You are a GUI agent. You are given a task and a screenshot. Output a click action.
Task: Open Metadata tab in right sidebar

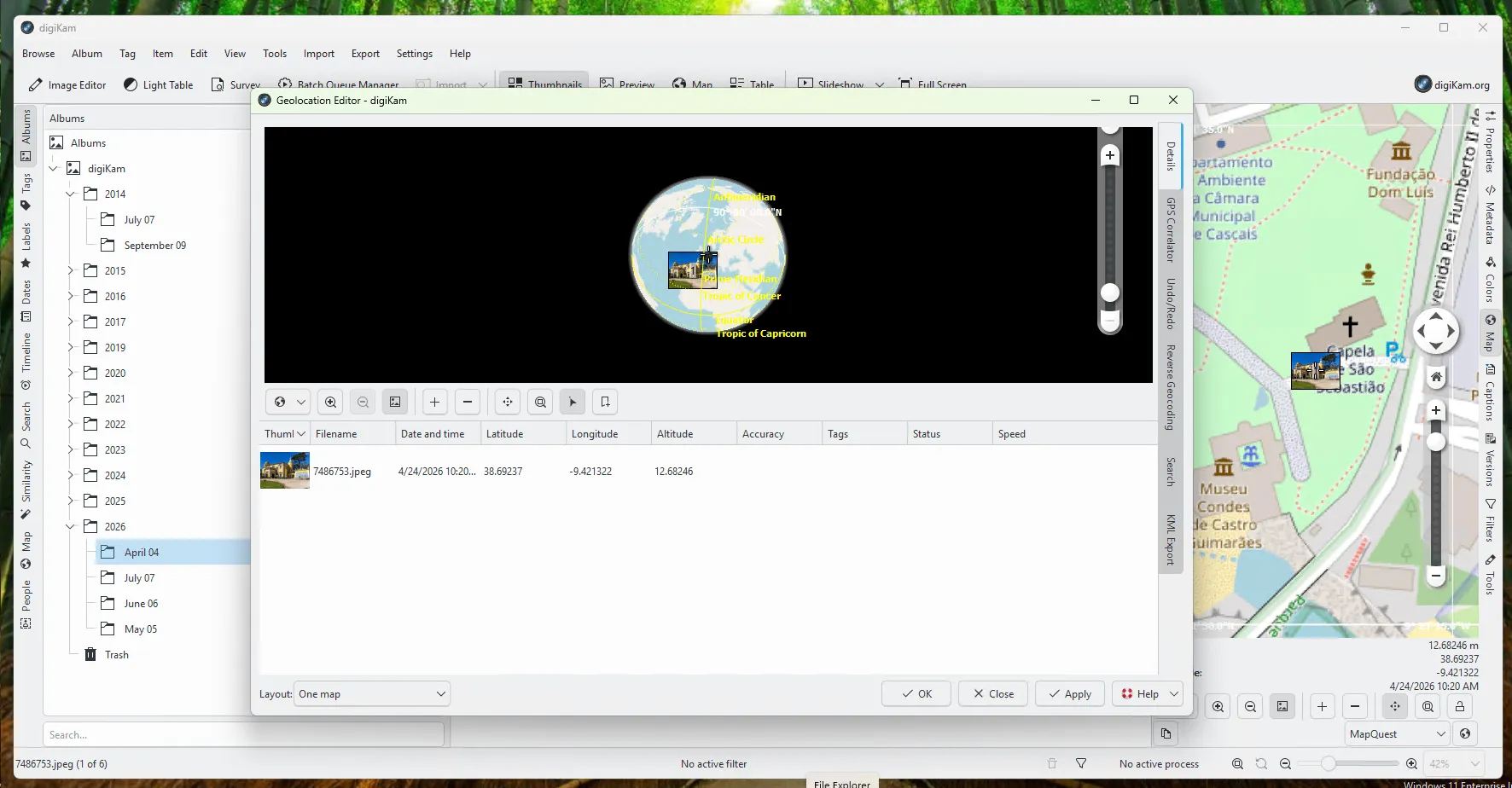tap(1490, 216)
